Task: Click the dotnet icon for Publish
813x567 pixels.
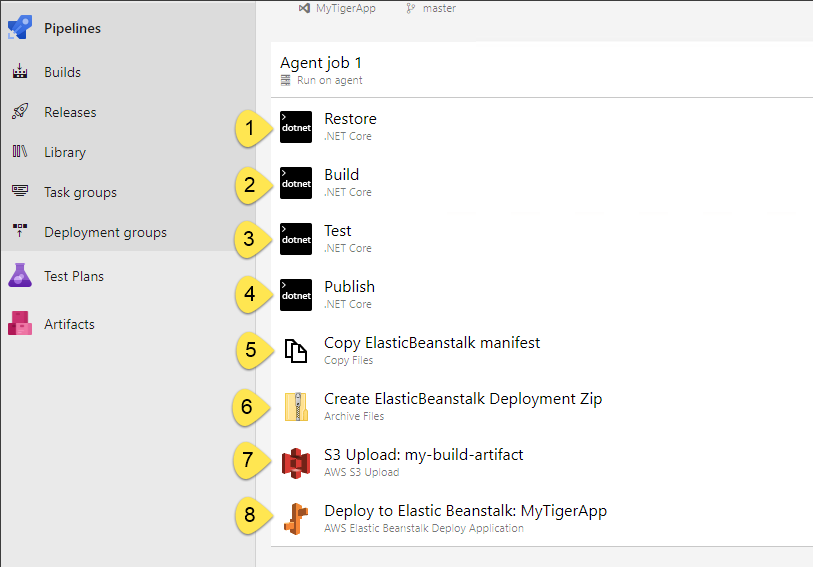Action: 296,295
